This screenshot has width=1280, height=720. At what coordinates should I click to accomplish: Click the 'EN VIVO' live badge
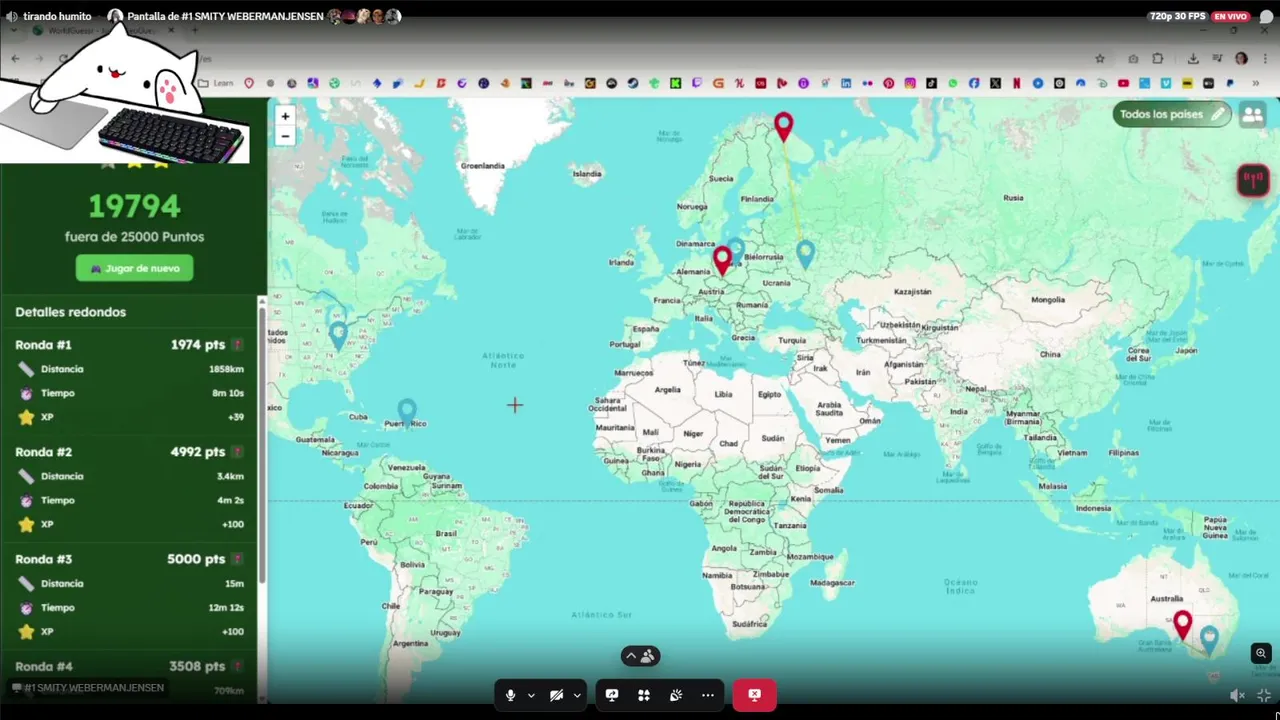[x=1230, y=16]
